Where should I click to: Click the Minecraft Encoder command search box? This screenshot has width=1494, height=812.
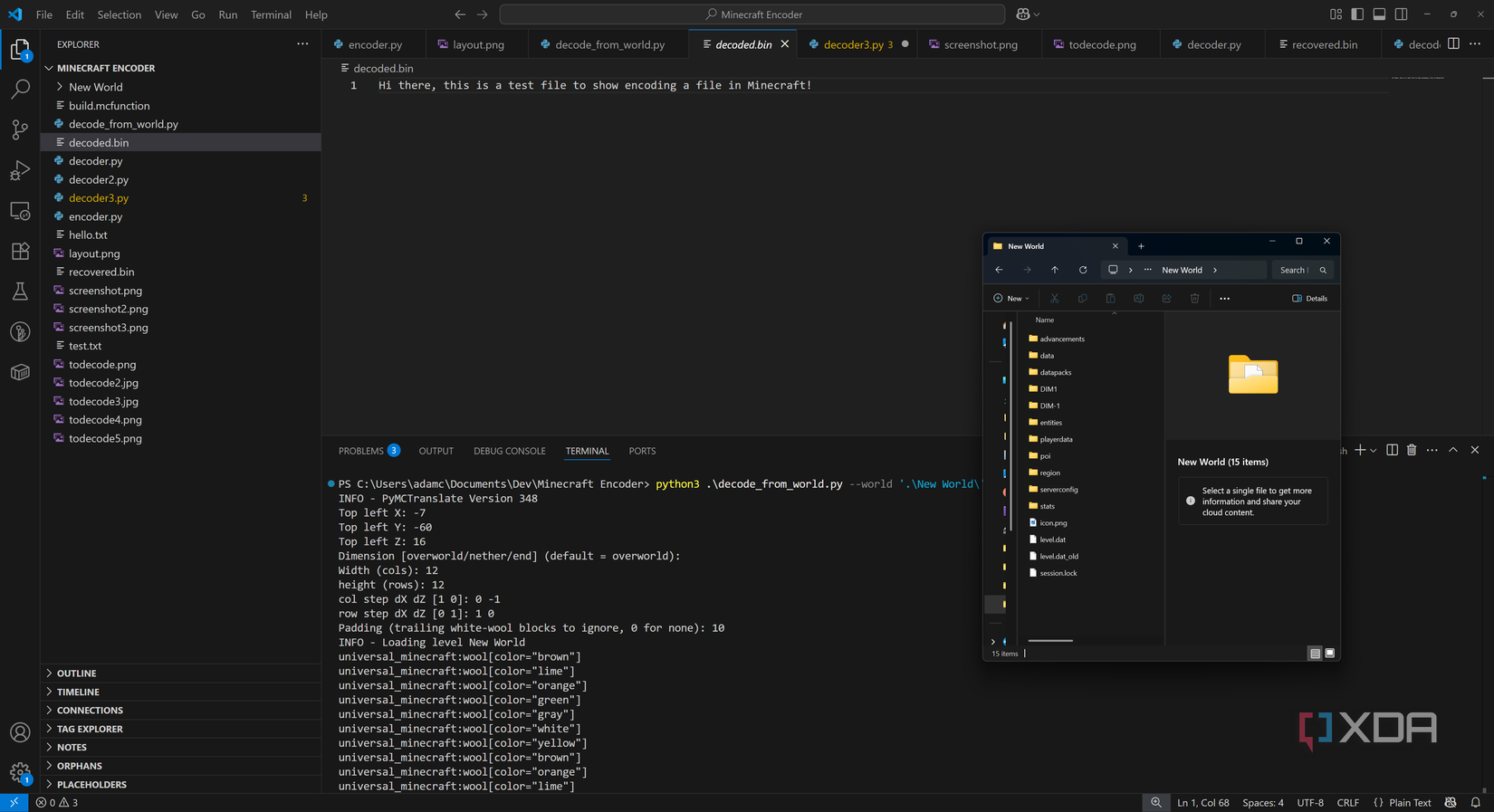coord(752,14)
